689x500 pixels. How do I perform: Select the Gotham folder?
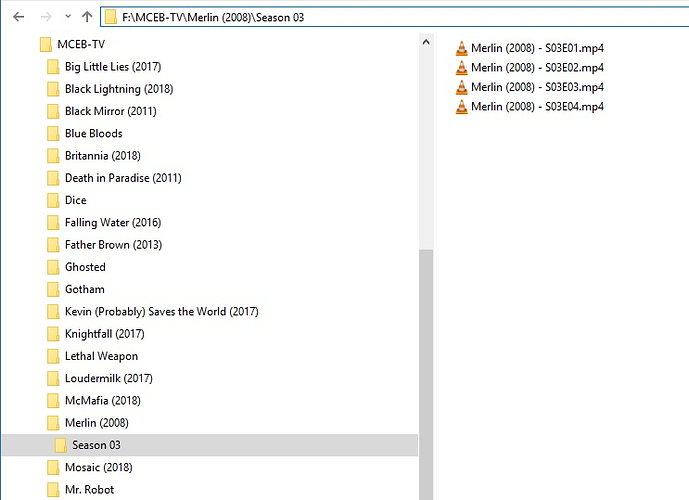pos(85,290)
